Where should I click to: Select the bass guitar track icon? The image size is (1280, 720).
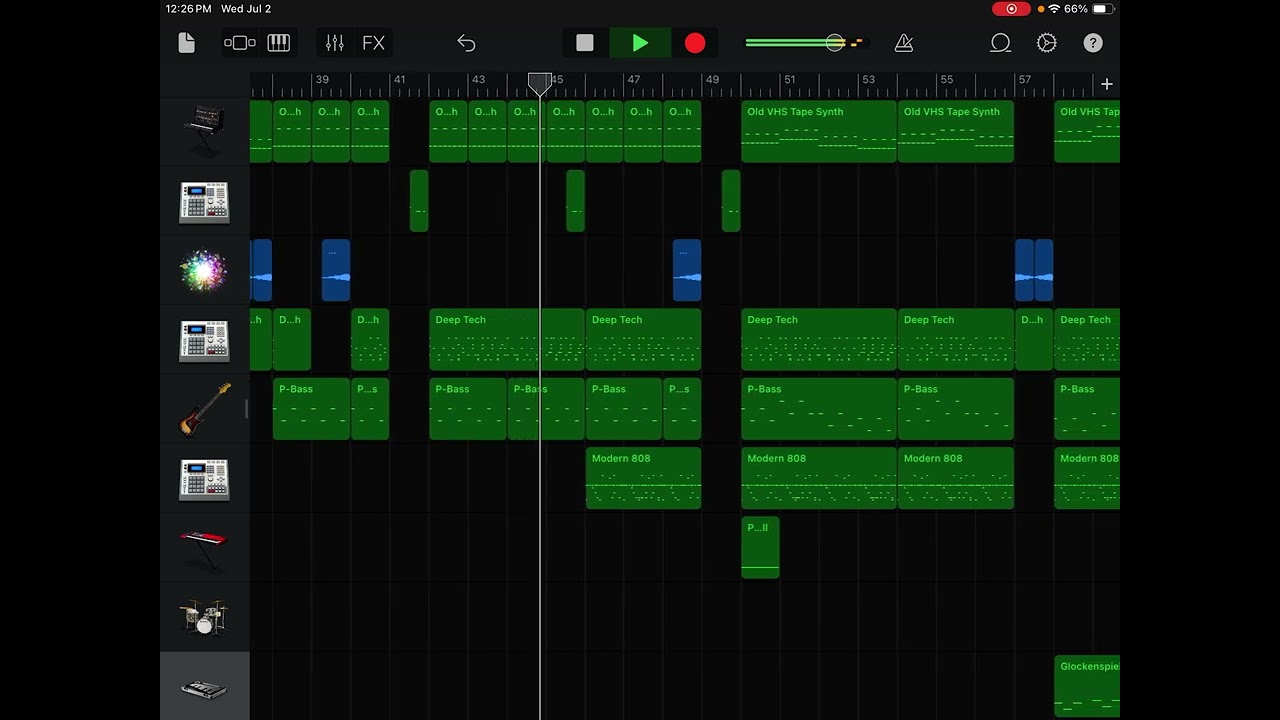[x=204, y=409]
